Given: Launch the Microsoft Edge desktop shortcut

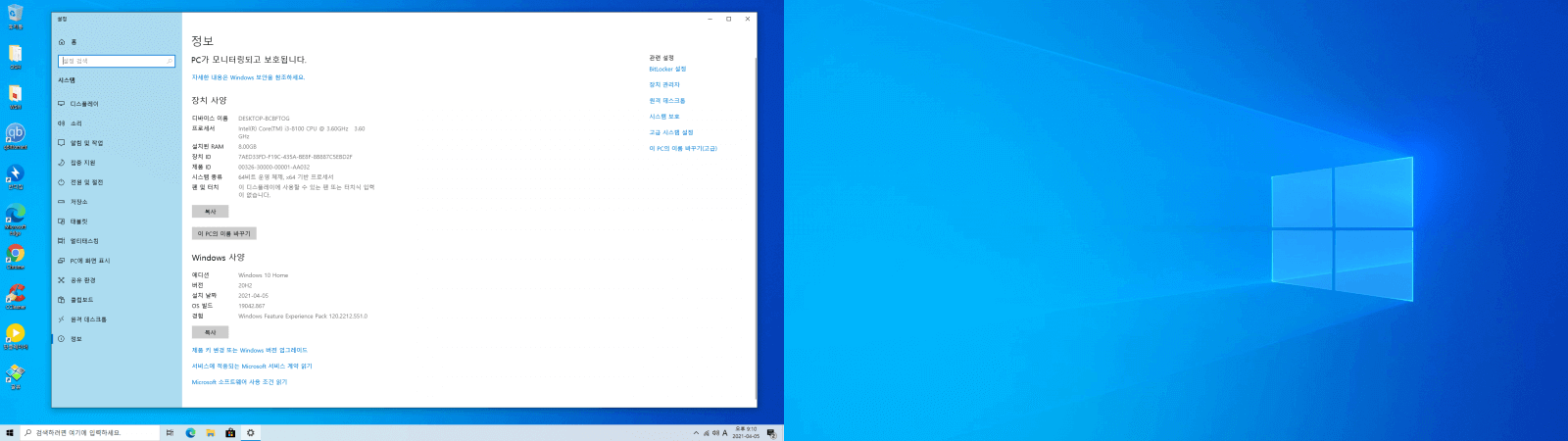Looking at the screenshot, I should tap(16, 220).
